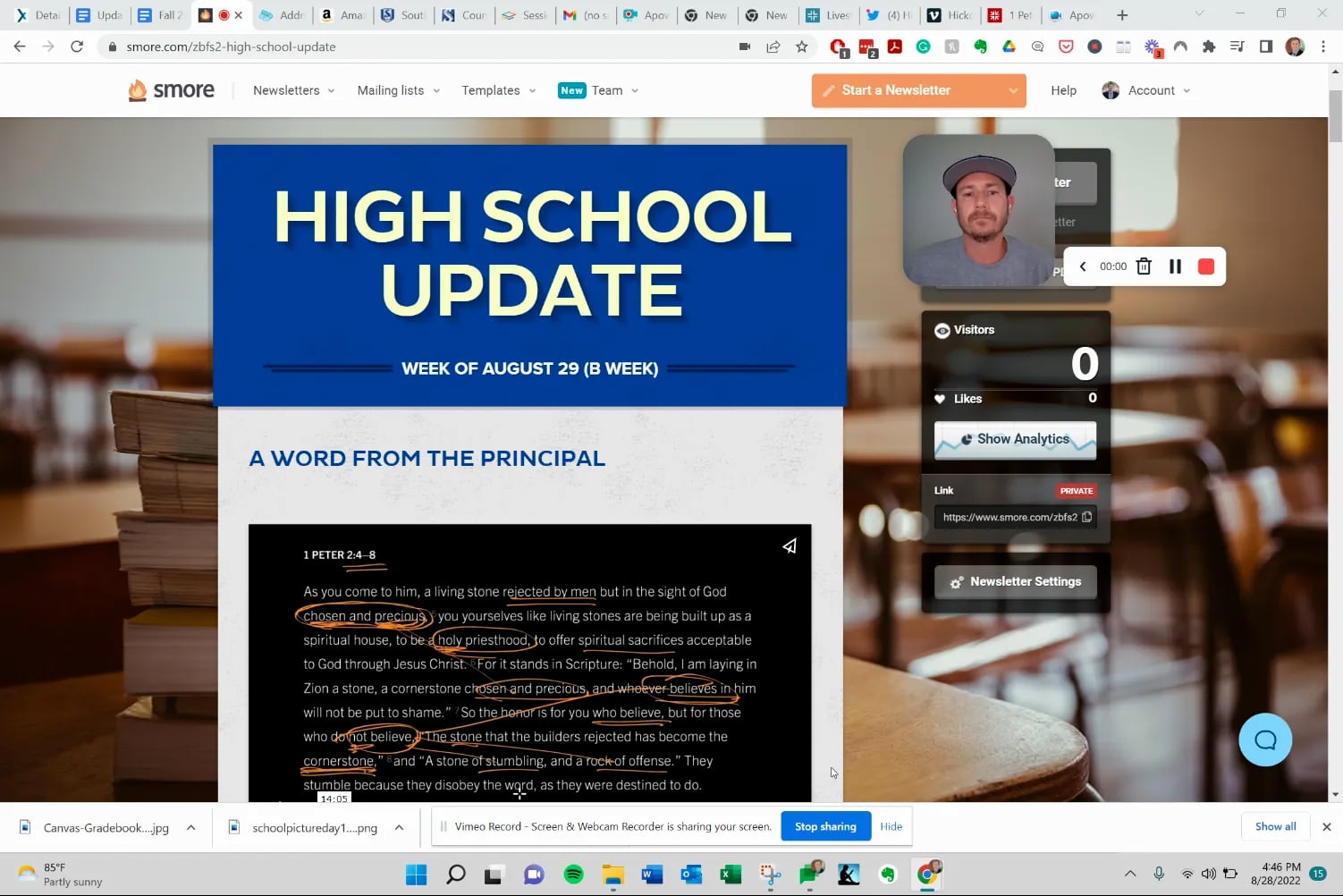Click Stop sharing button
Viewport: 1343px width, 896px height.
(x=825, y=826)
